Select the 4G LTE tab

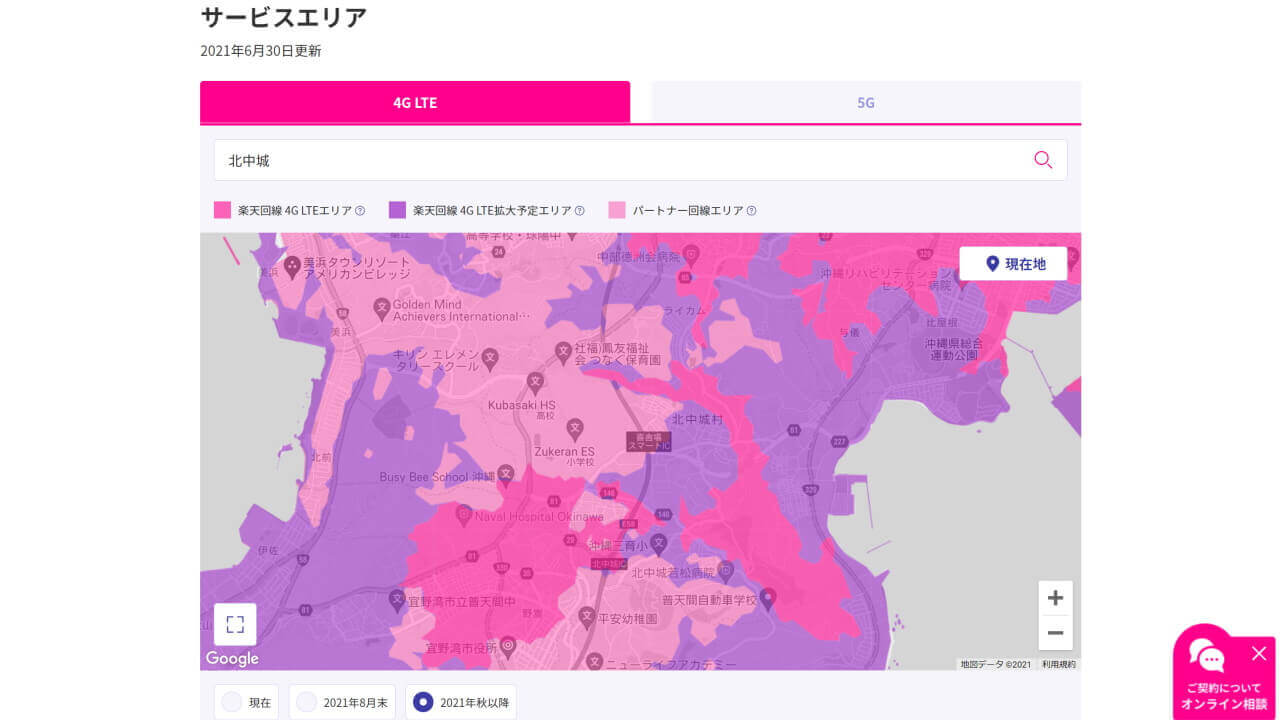tap(415, 101)
